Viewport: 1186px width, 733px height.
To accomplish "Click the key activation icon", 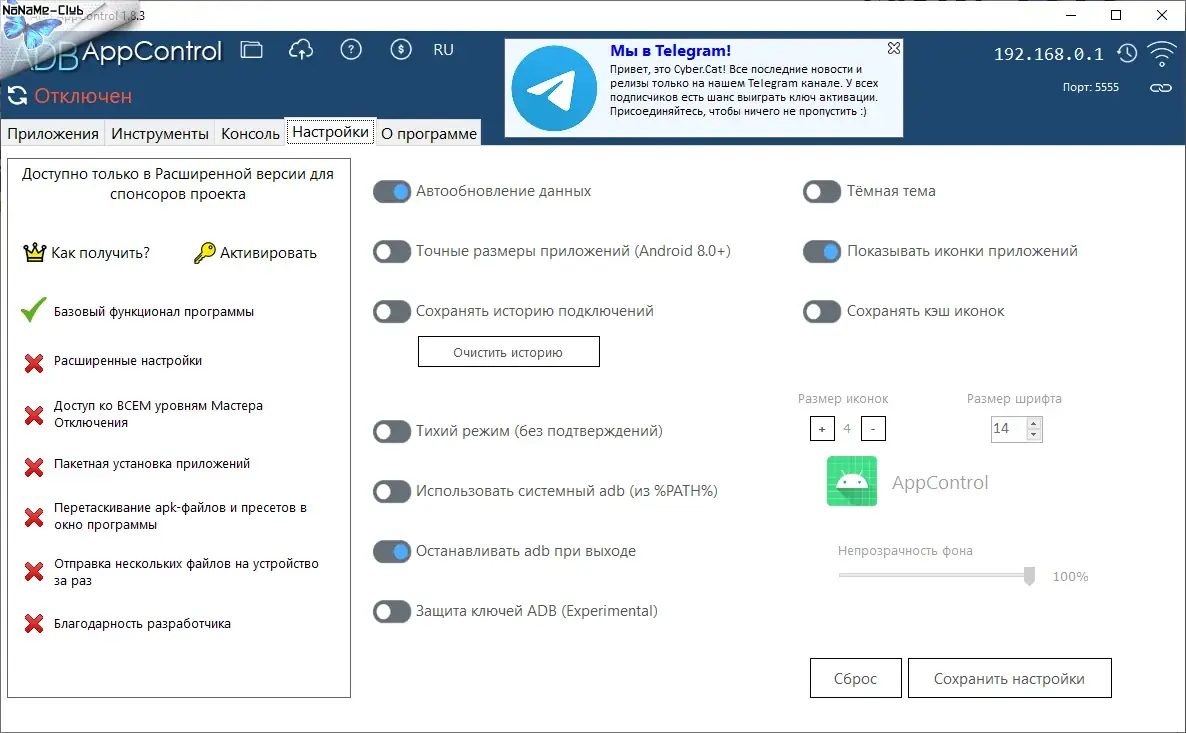I will (x=204, y=253).
